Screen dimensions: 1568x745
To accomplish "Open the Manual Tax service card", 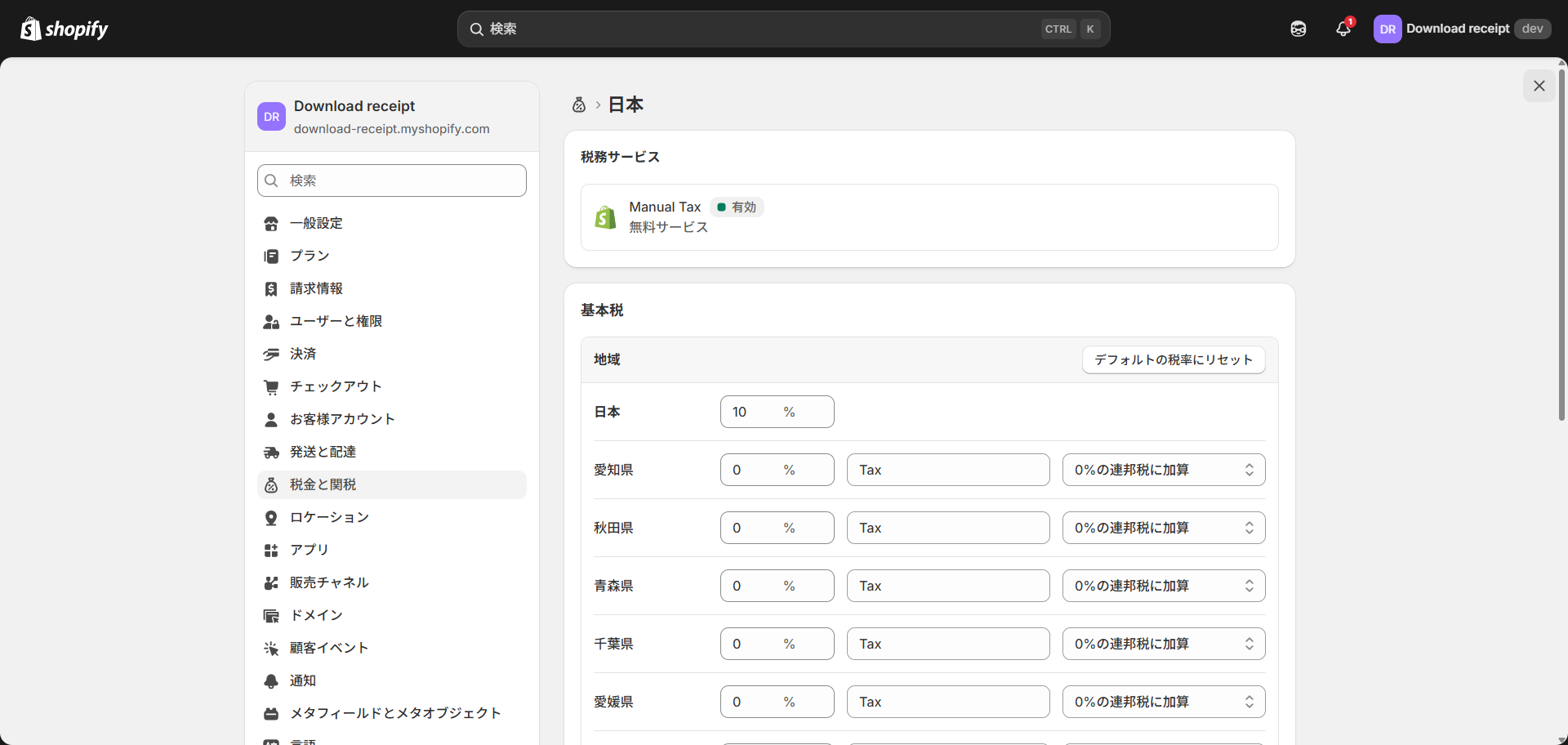I will click(x=929, y=217).
